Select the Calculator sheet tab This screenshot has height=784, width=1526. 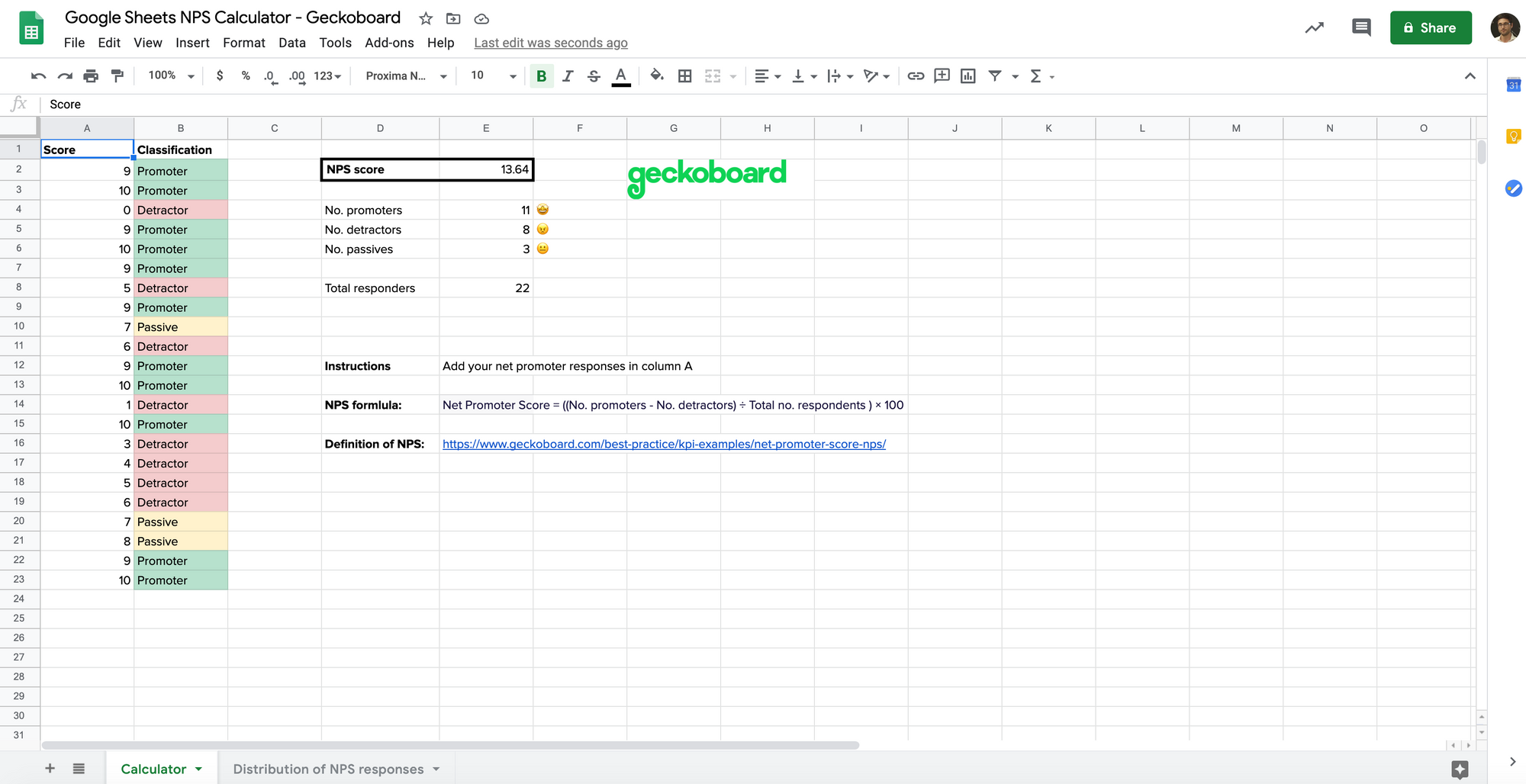click(161, 769)
